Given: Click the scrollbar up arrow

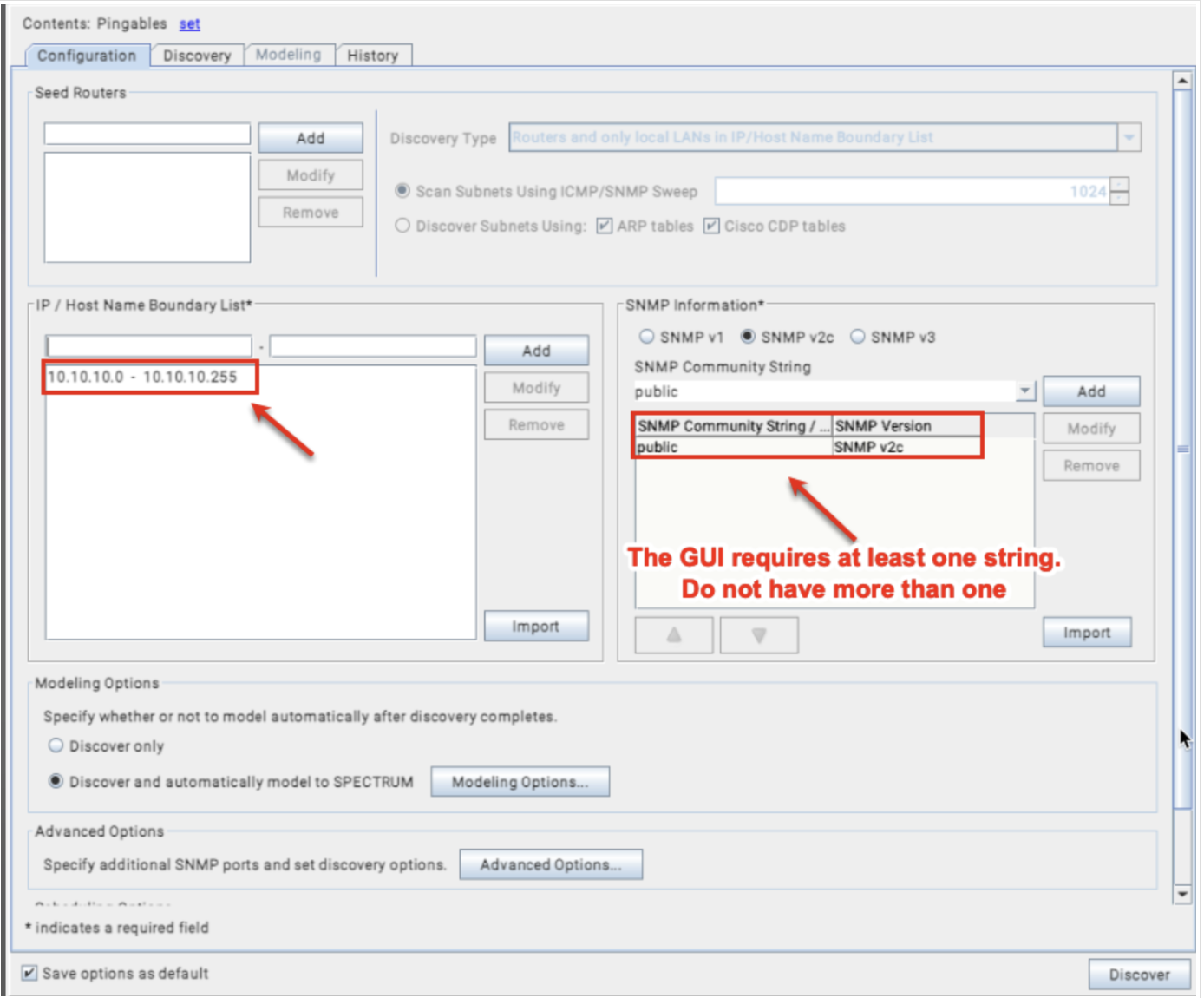Looking at the screenshot, I should (x=1181, y=81).
